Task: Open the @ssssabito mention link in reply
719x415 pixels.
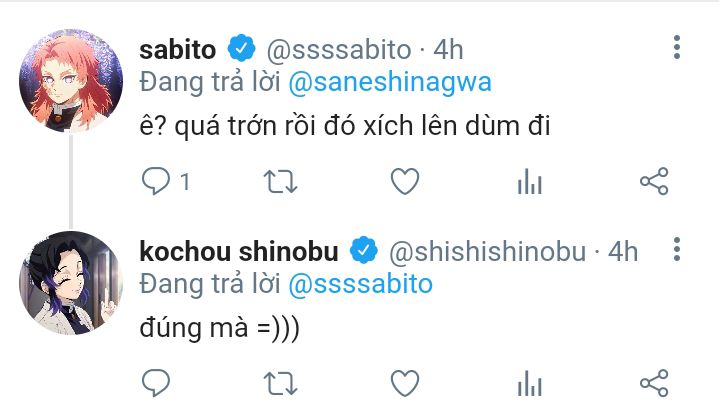Action: pyautogui.click(x=360, y=283)
